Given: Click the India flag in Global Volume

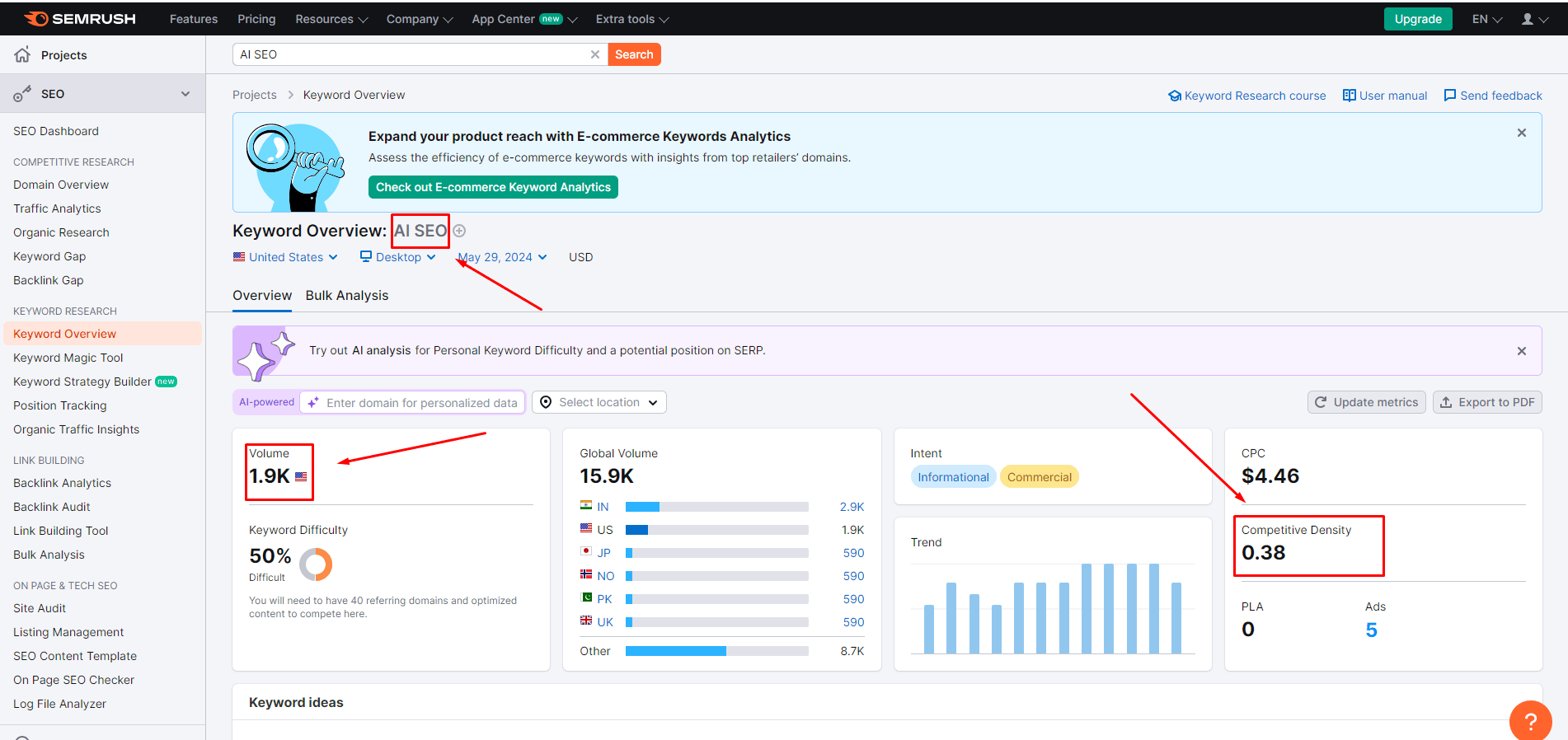Looking at the screenshot, I should click(586, 505).
